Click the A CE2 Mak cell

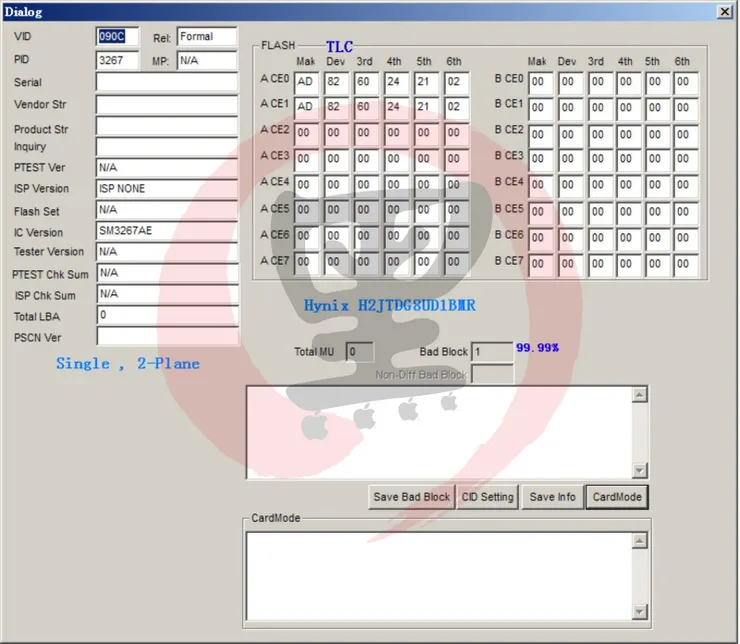pyautogui.click(x=306, y=134)
